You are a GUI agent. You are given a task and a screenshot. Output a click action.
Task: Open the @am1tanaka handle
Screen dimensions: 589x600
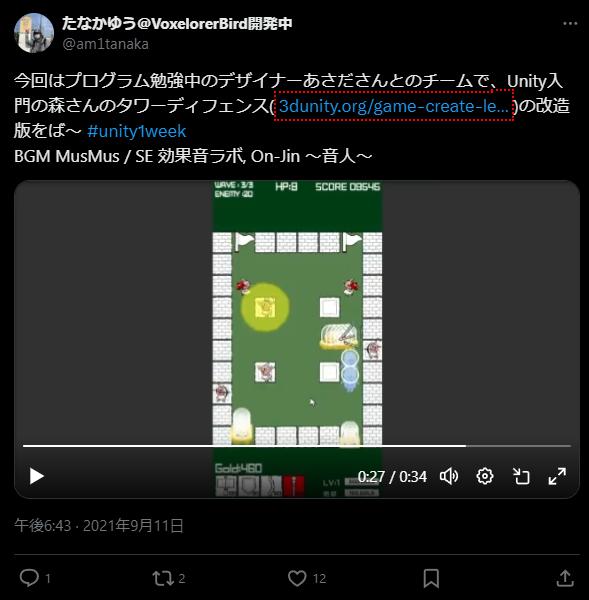pos(105,44)
